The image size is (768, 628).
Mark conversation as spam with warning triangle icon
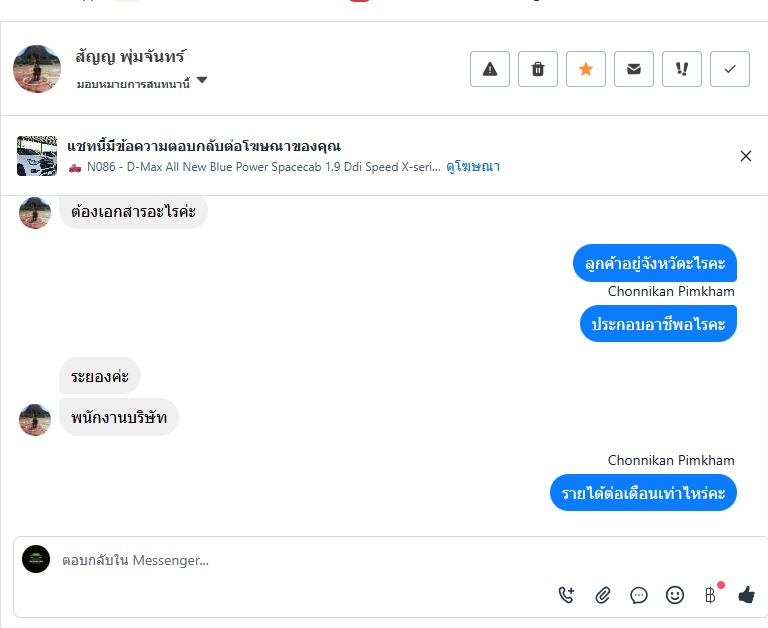(490, 69)
